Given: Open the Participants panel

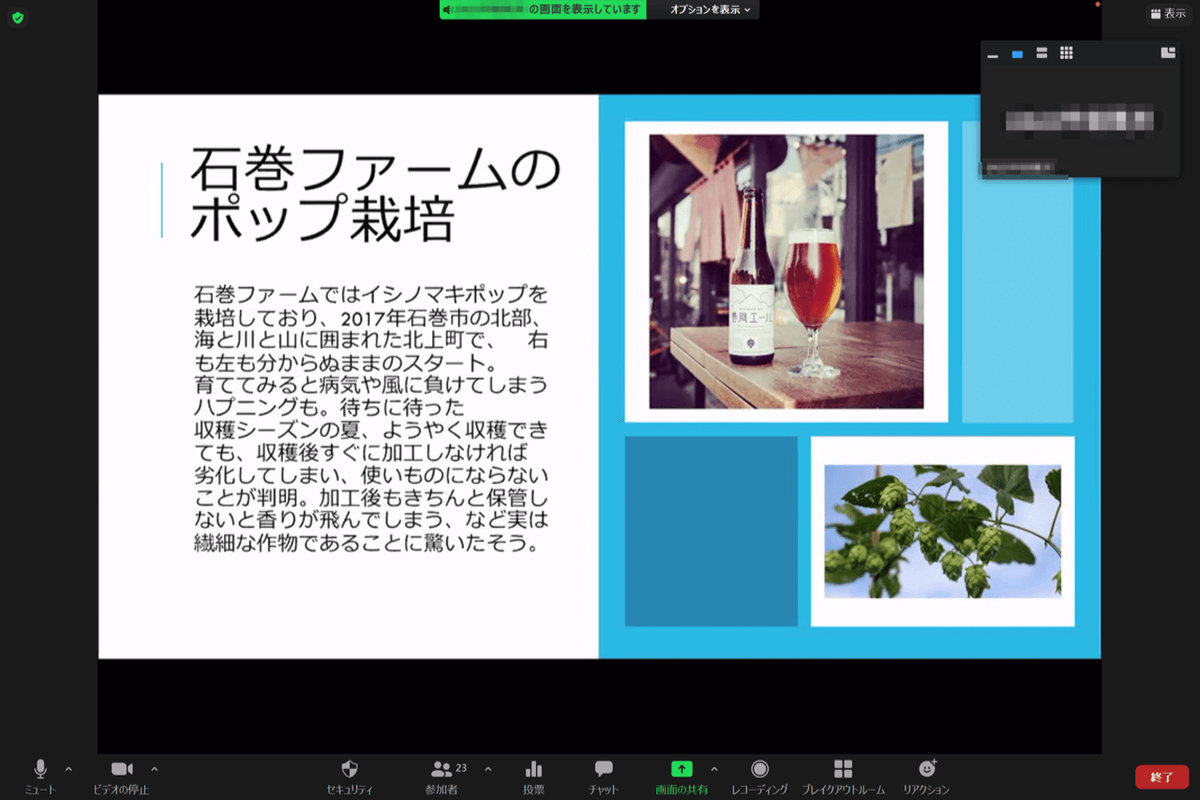Looking at the screenshot, I should (443, 770).
